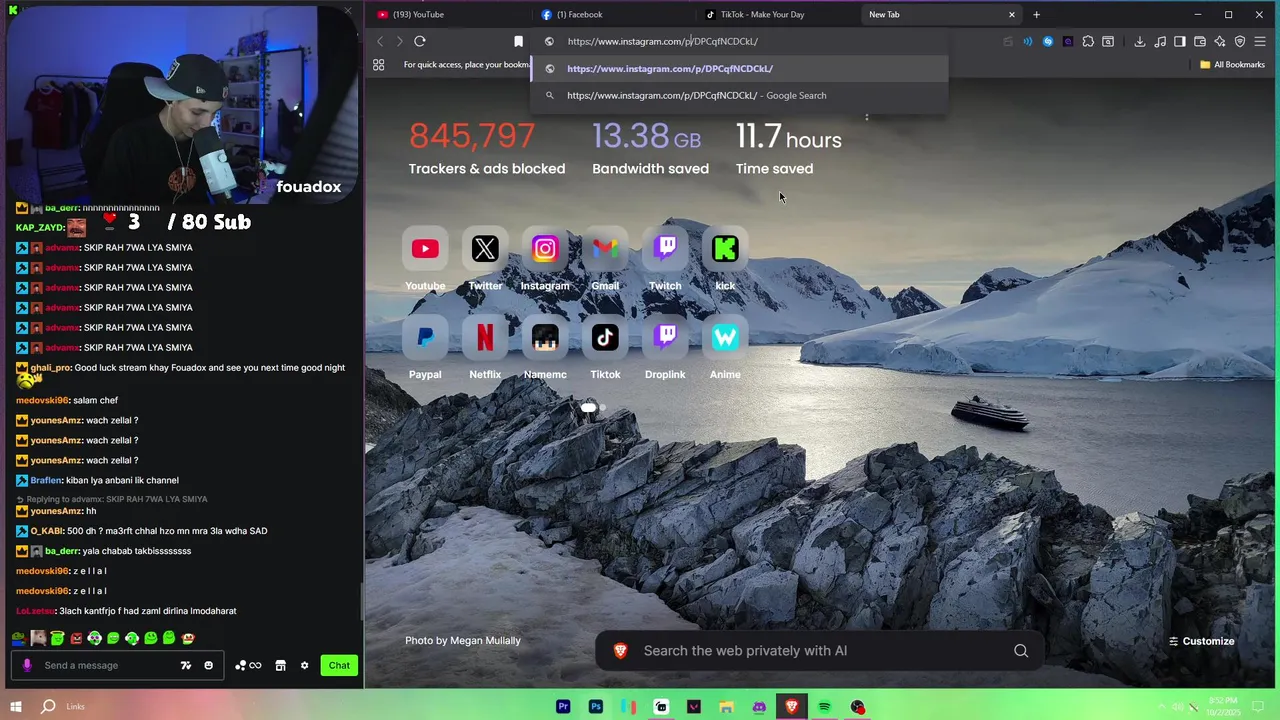Open the Instagram shortcut tile
Image resolution: width=1280 pixels, height=720 pixels.
545,249
